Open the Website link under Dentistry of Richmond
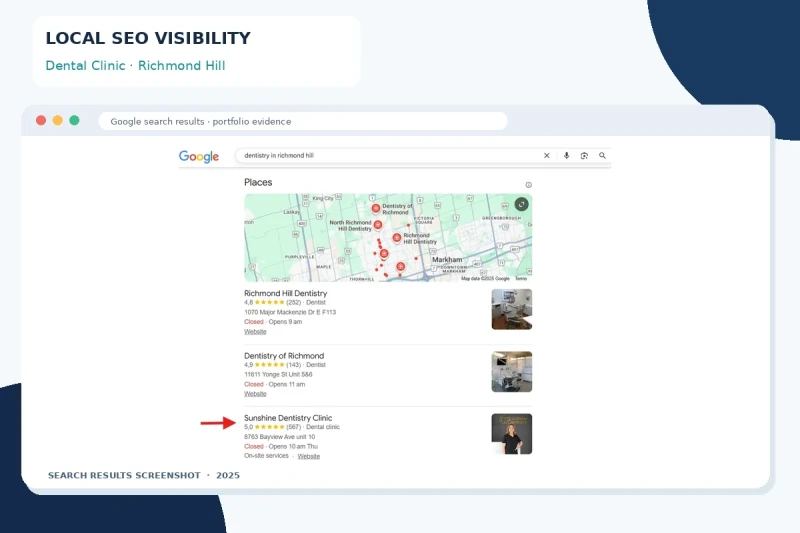Image resolution: width=800 pixels, height=533 pixels. click(x=255, y=394)
